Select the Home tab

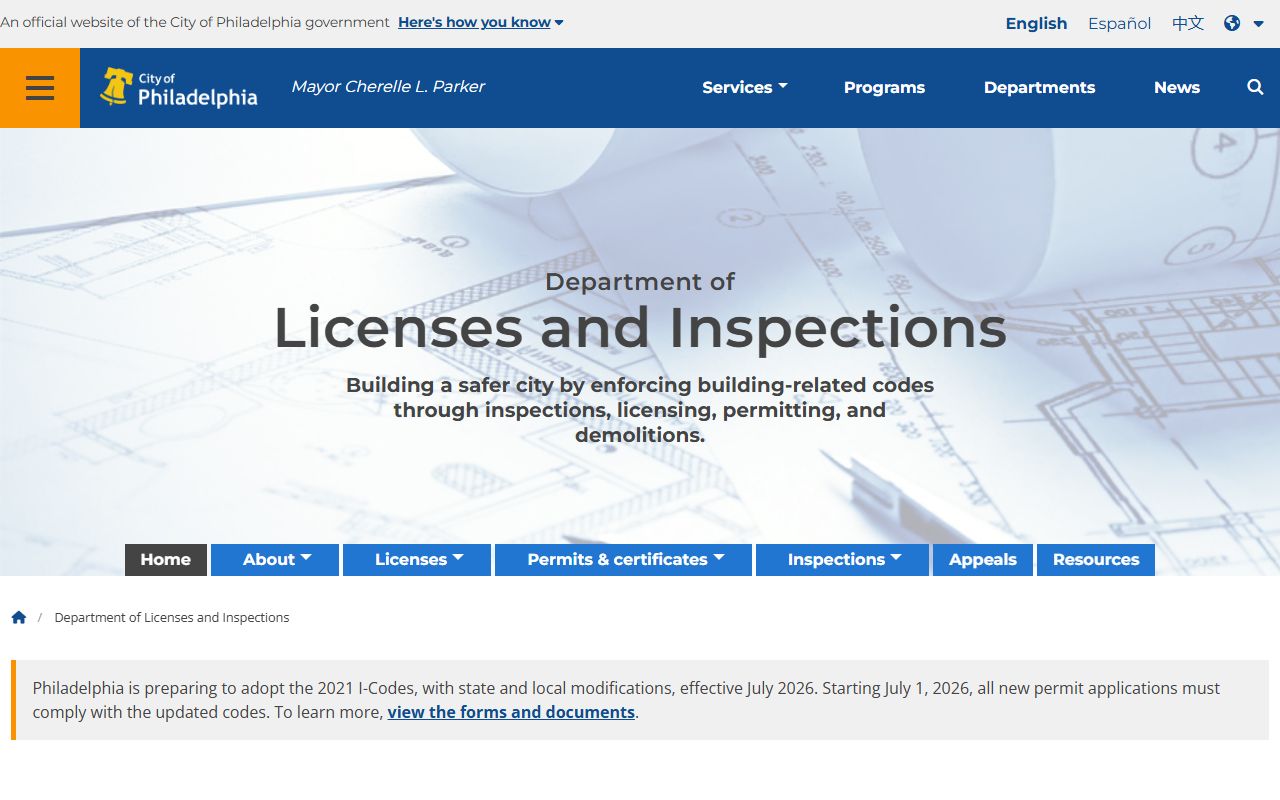pyautogui.click(x=166, y=560)
